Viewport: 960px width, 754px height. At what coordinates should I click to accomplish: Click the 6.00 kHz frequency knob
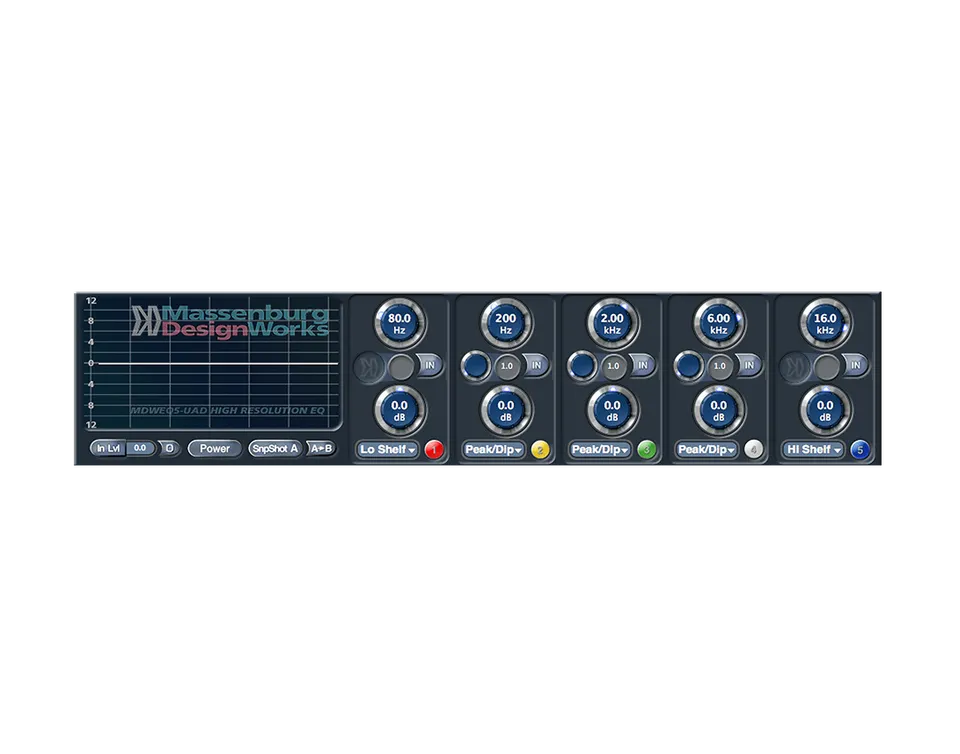719,323
